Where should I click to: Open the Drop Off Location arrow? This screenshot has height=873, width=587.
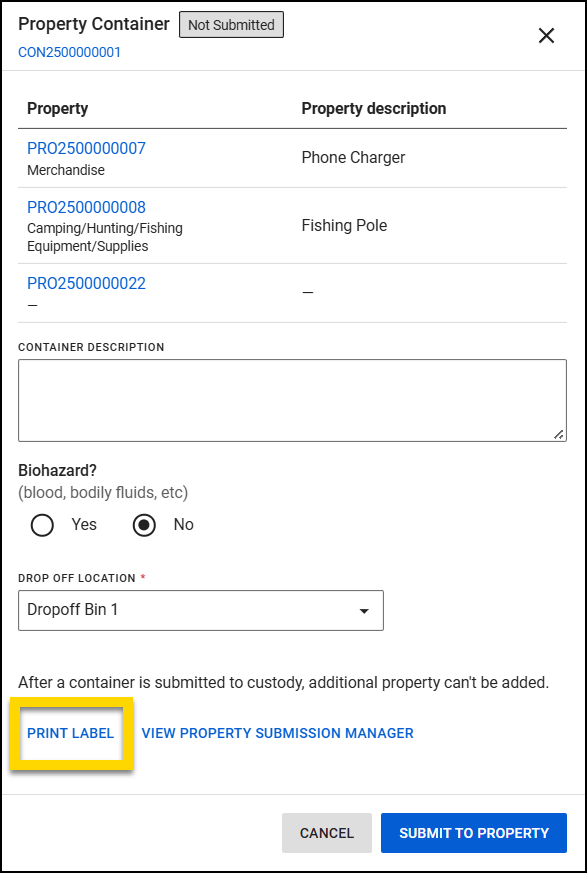click(363, 610)
